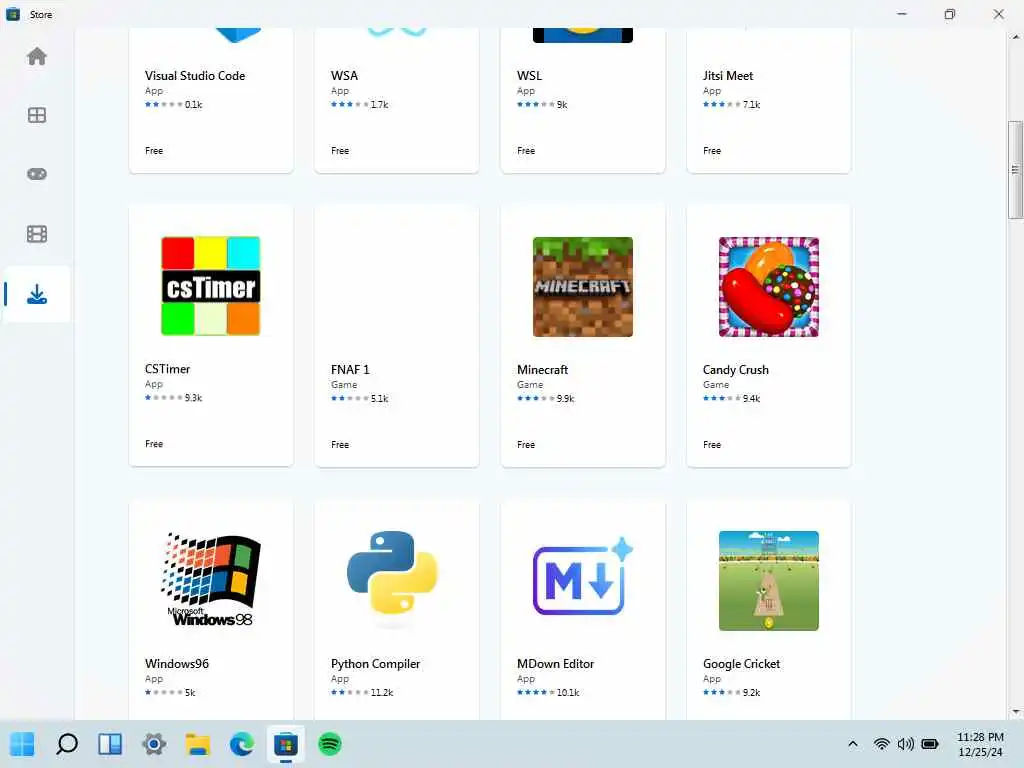This screenshot has width=1024, height=768.
Task: Open the WSA app title
Action: pos(344,76)
